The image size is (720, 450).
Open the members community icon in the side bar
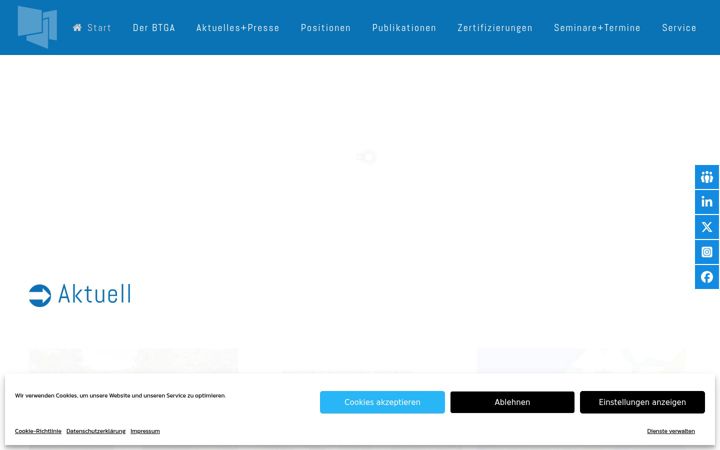click(707, 177)
